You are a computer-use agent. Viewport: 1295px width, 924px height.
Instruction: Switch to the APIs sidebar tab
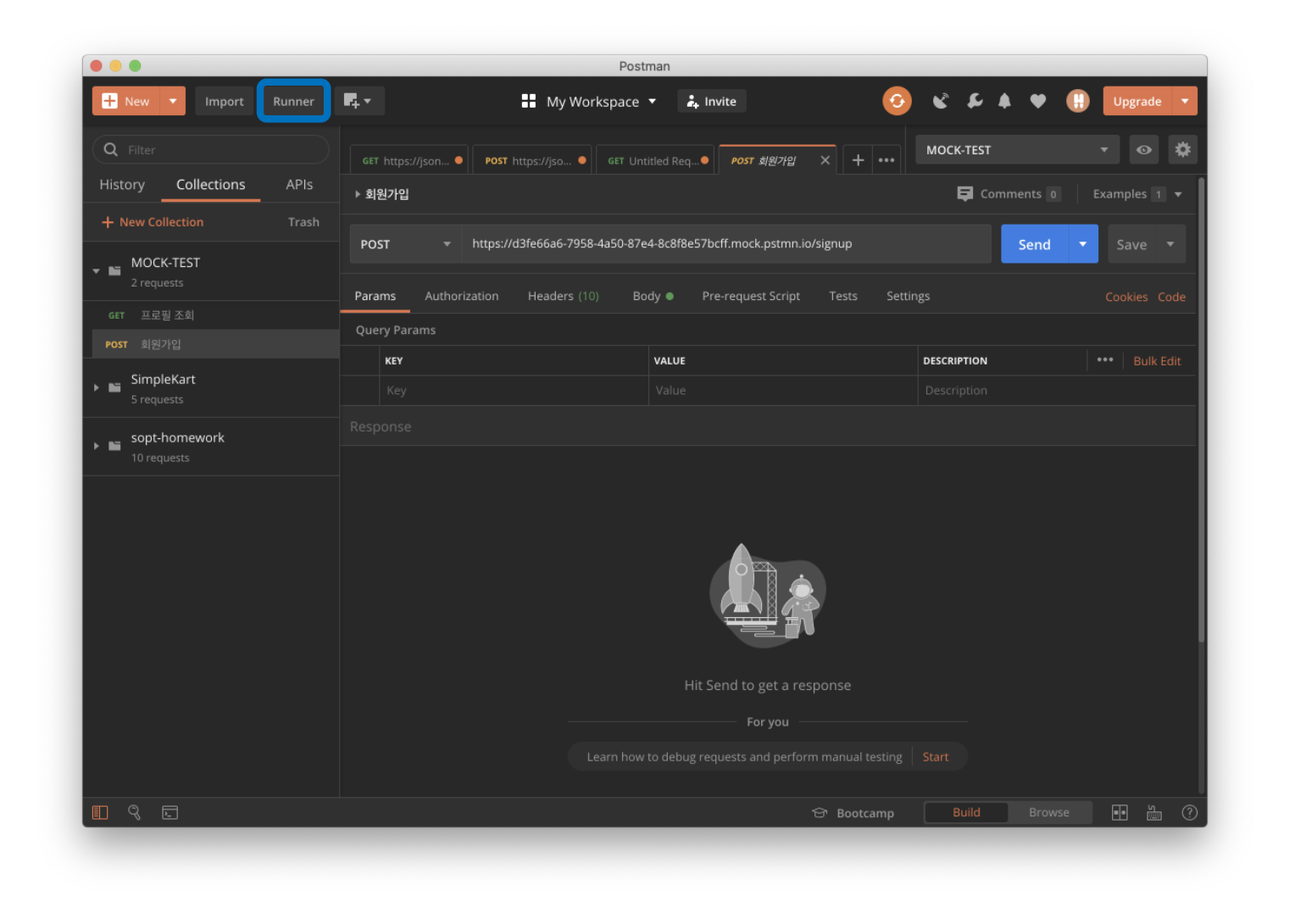[x=299, y=185]
